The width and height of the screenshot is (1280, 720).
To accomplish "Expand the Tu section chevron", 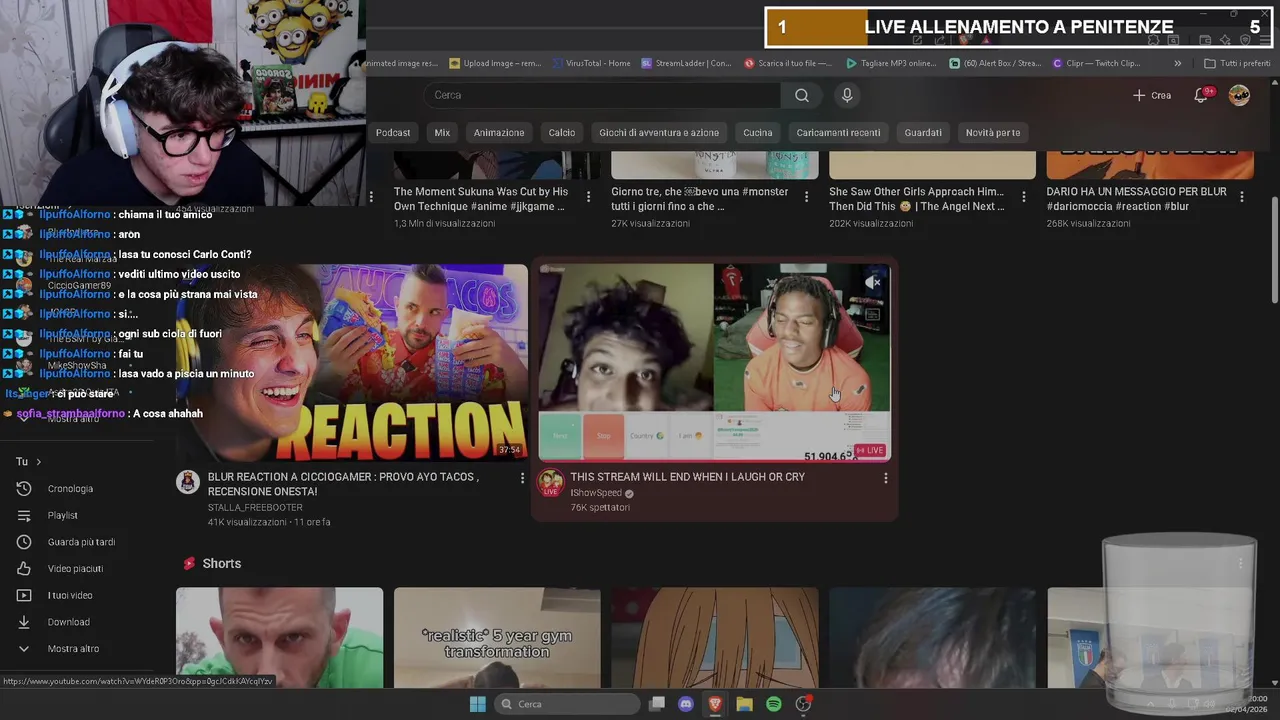I will coord(39,462).
